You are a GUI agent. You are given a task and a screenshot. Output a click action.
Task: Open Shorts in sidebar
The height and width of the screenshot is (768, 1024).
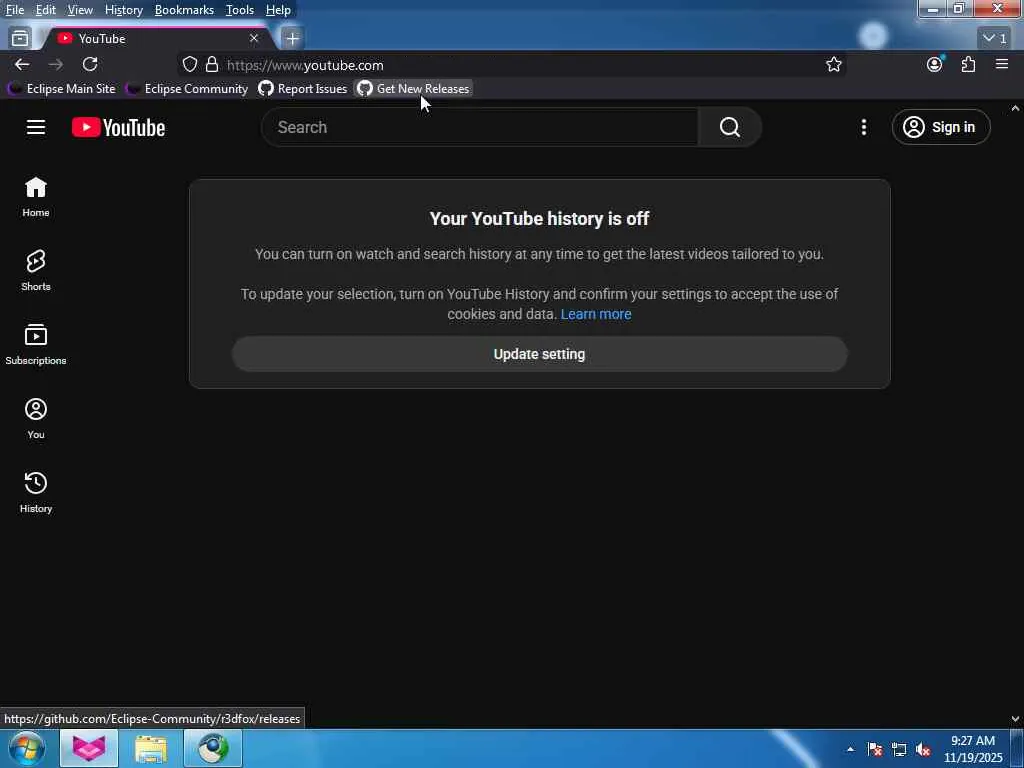[36, 271]
